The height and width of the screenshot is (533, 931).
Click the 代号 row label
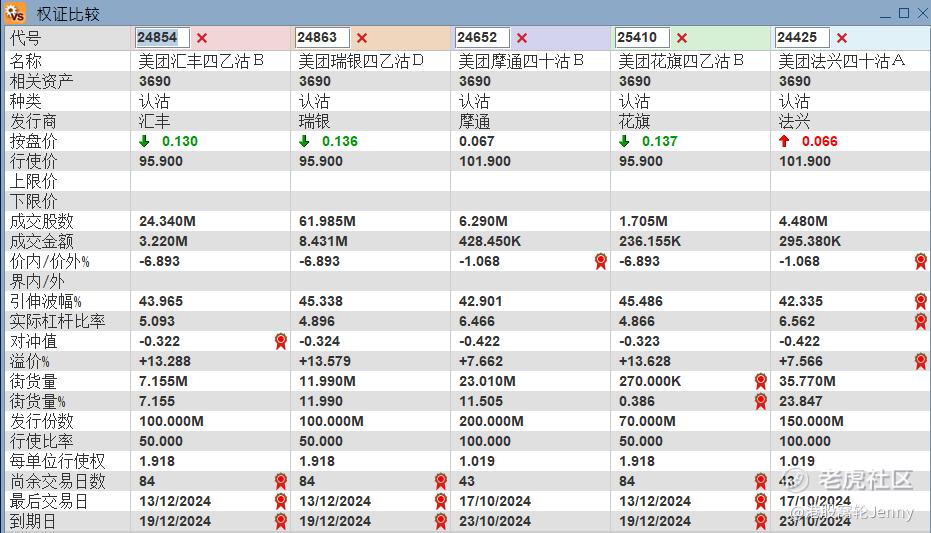tap(26, 38)
